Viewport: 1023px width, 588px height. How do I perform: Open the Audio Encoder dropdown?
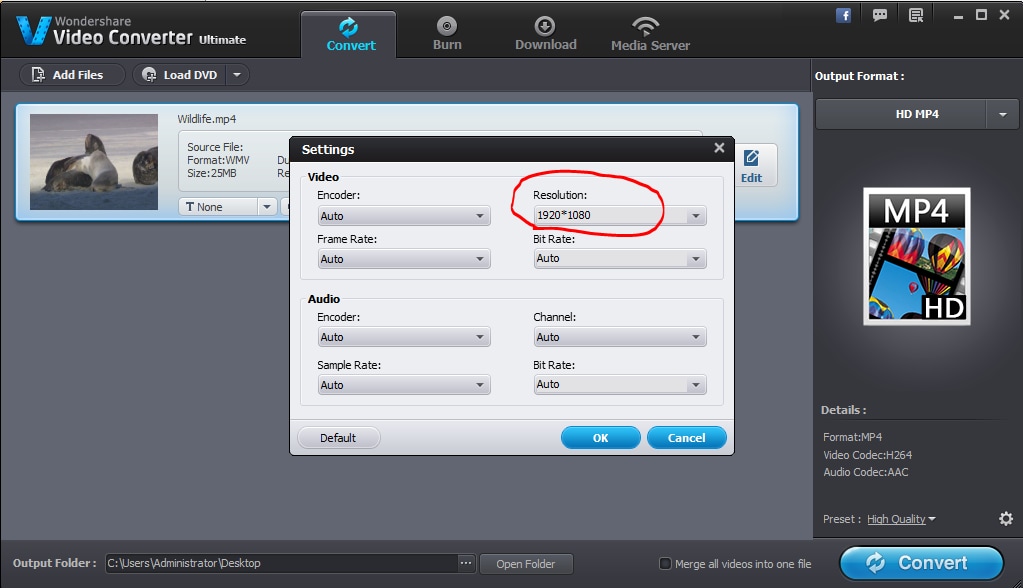[404, 337]
